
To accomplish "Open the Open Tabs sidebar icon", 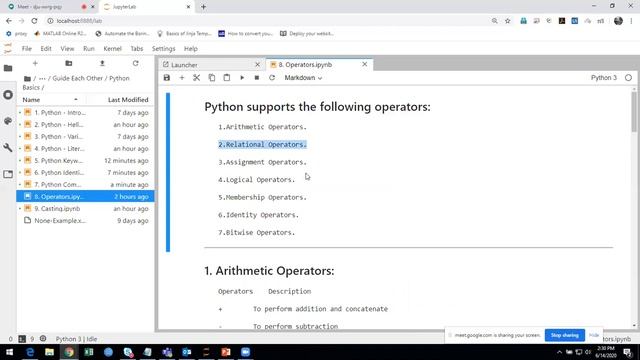I will click(8, 174).
